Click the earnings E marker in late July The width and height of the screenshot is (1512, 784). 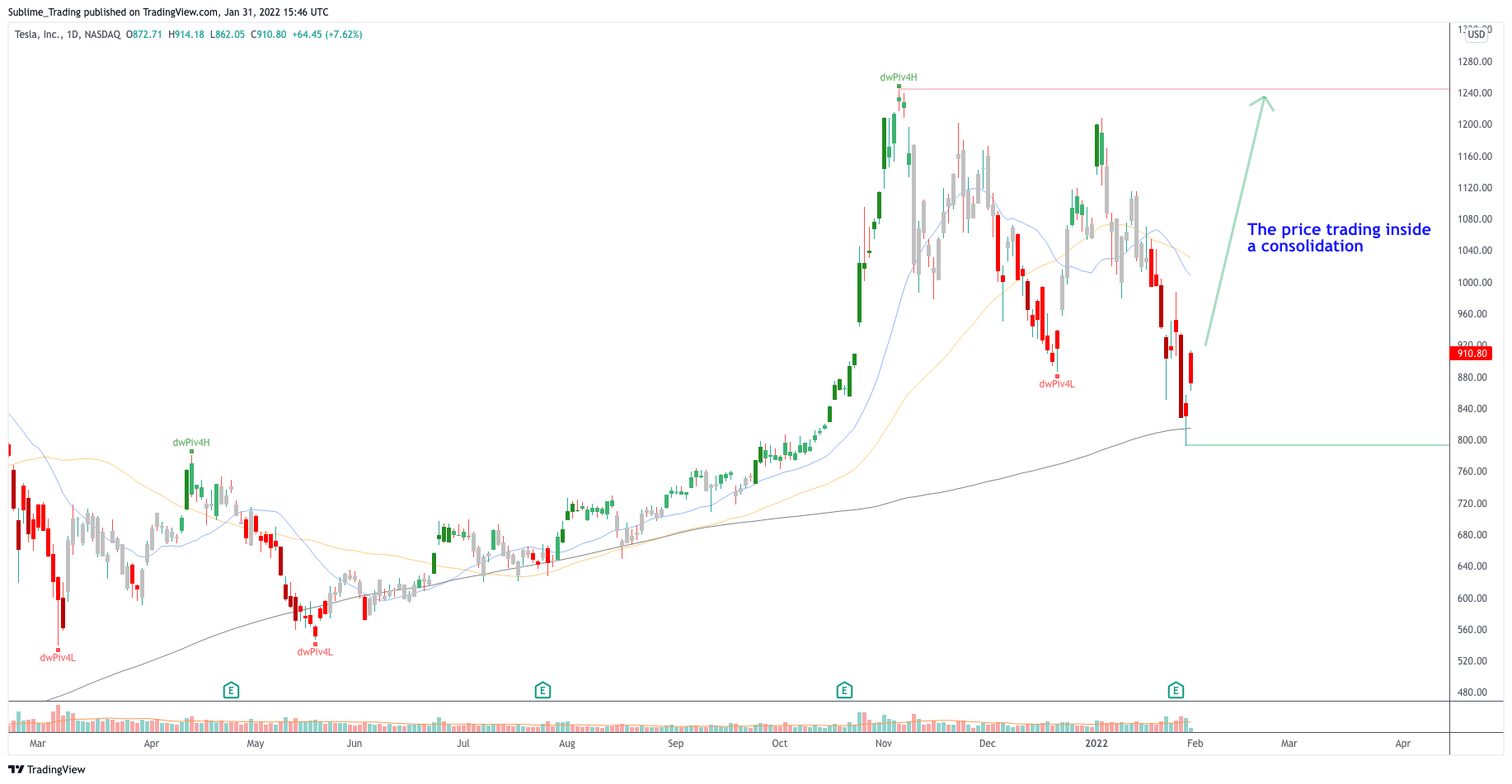(542, 690)
